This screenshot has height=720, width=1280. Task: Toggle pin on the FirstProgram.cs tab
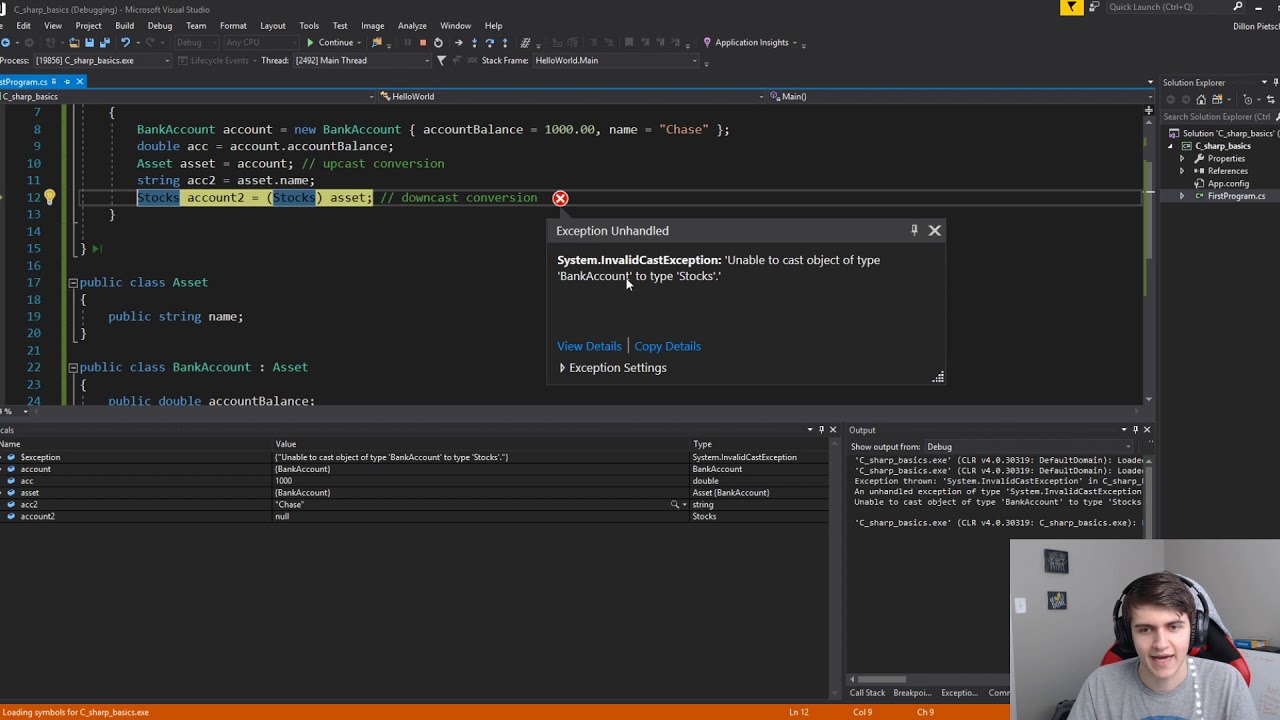point(67,82)
